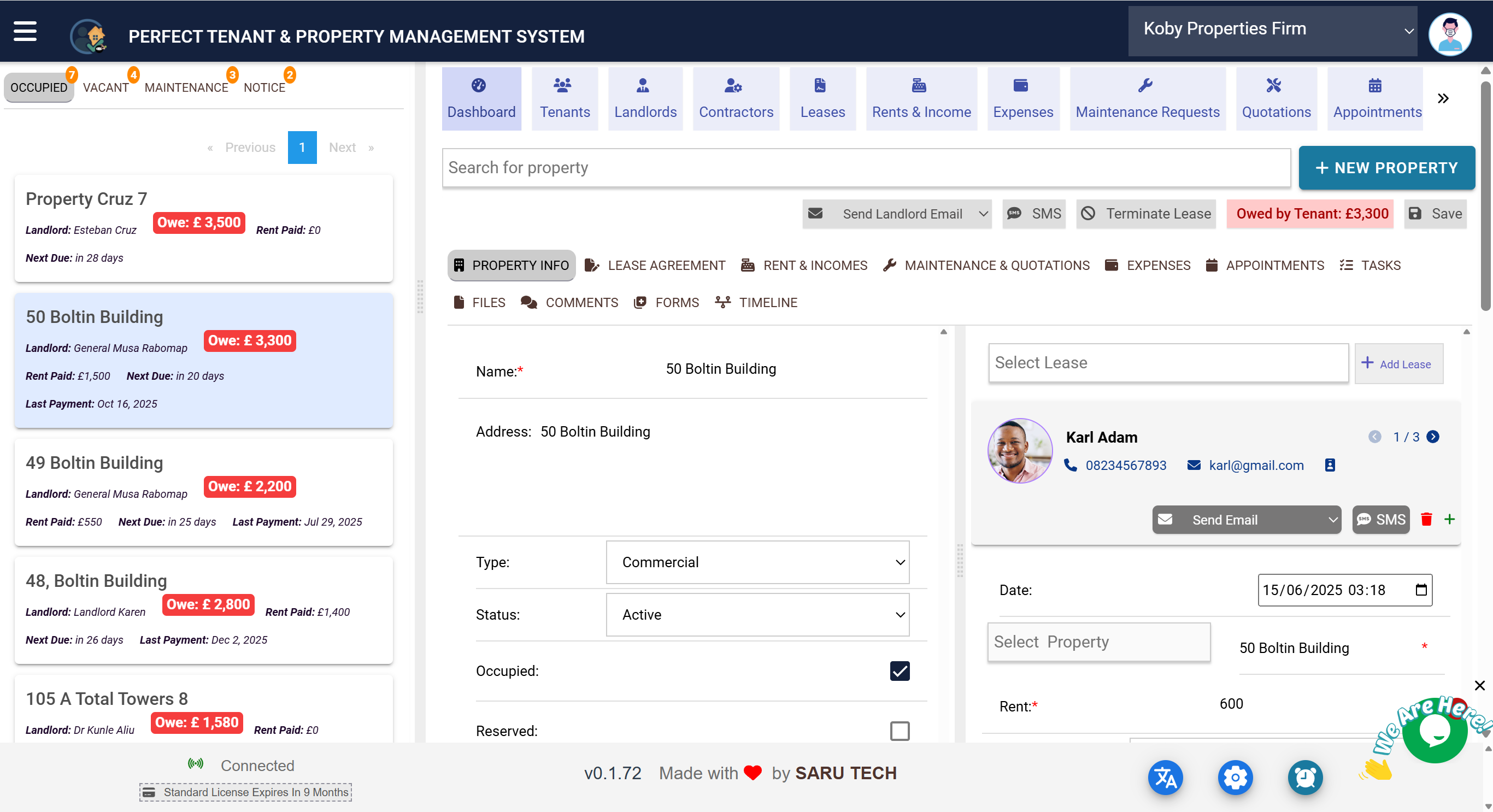Delete tenant with red trash icon
The width and height of the screenshot is (1493, 812).
click(x=1426, y=519)
